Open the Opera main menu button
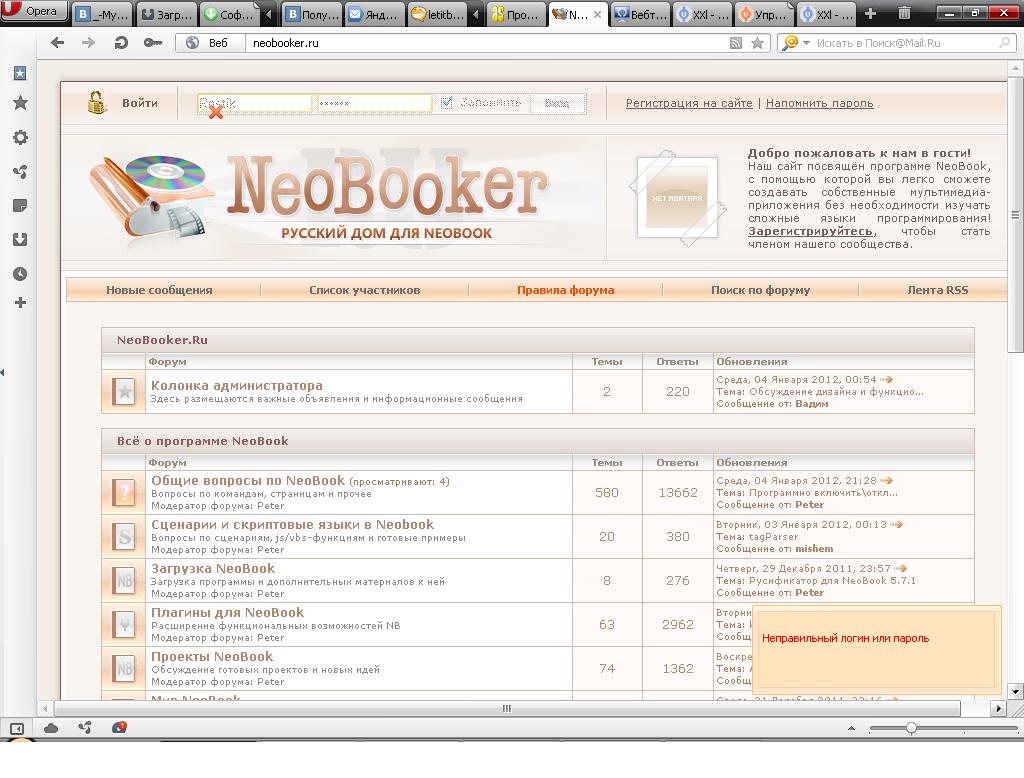The width and height of the screenshot is (1024, 778). (33, 11)
